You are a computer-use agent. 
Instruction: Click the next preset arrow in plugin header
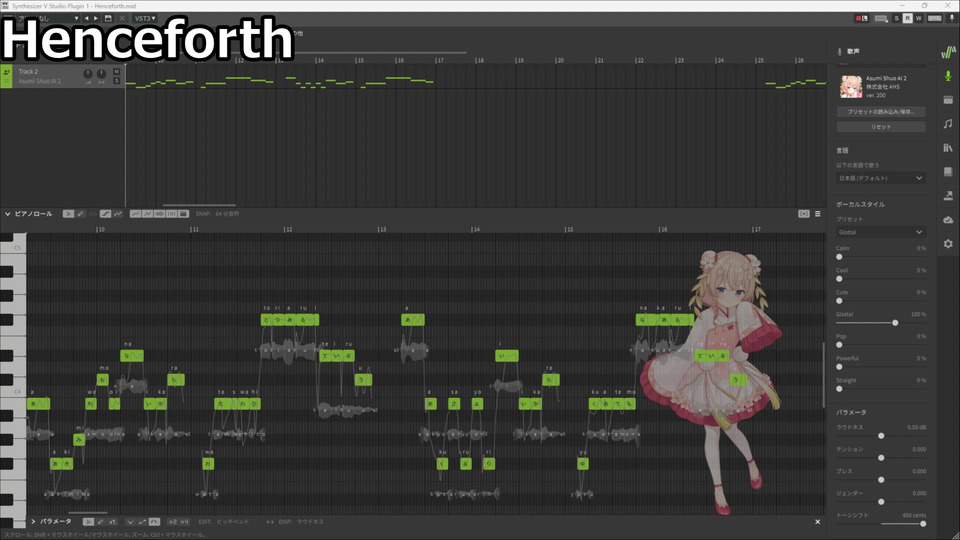96,18
